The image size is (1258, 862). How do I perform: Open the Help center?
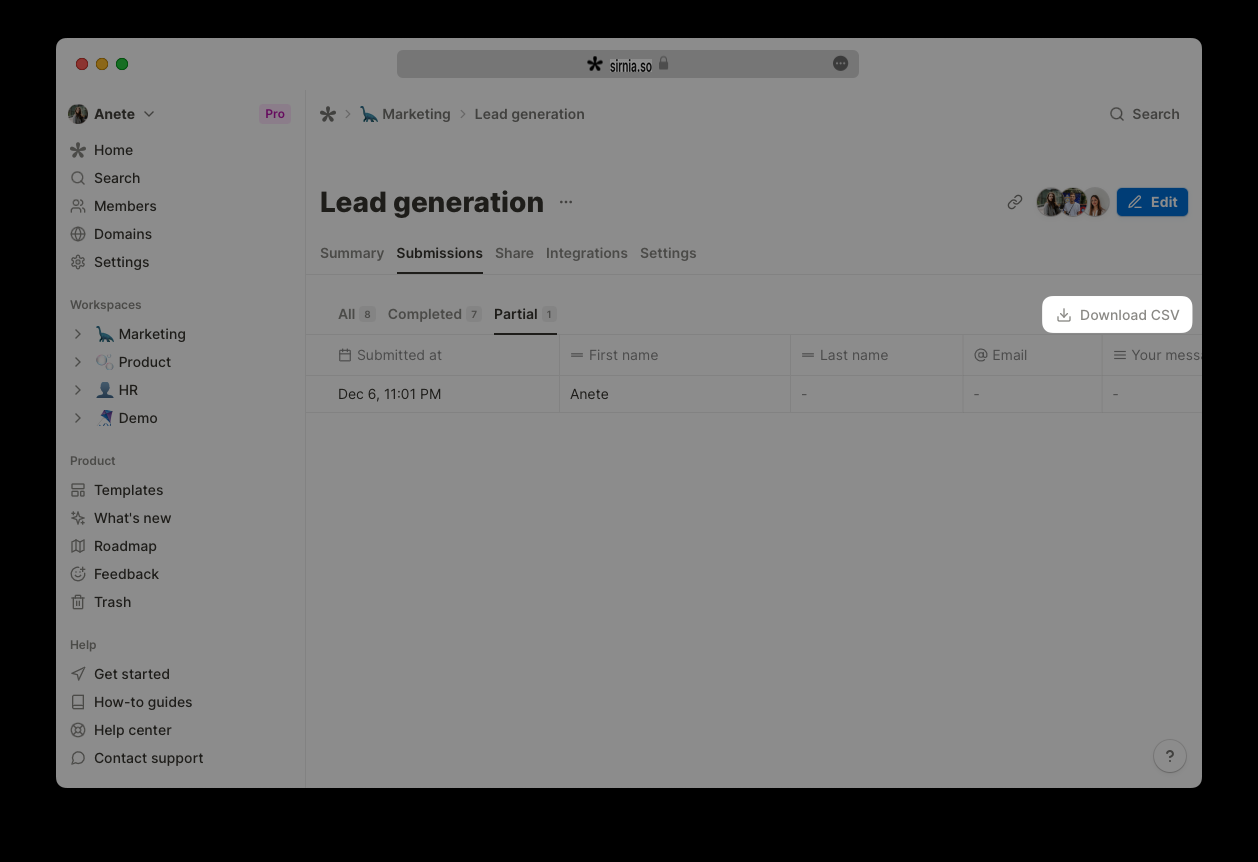[x=120, y=730]
